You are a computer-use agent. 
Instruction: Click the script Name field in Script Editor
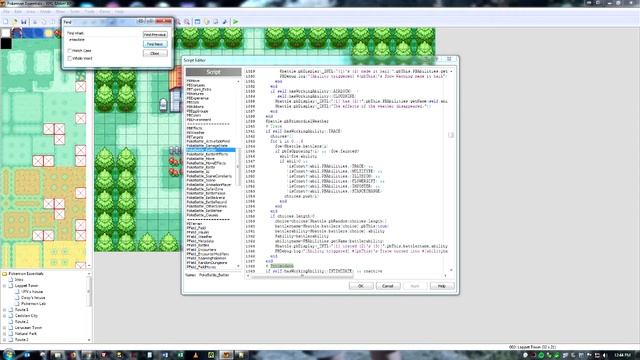tap(219, 275)
